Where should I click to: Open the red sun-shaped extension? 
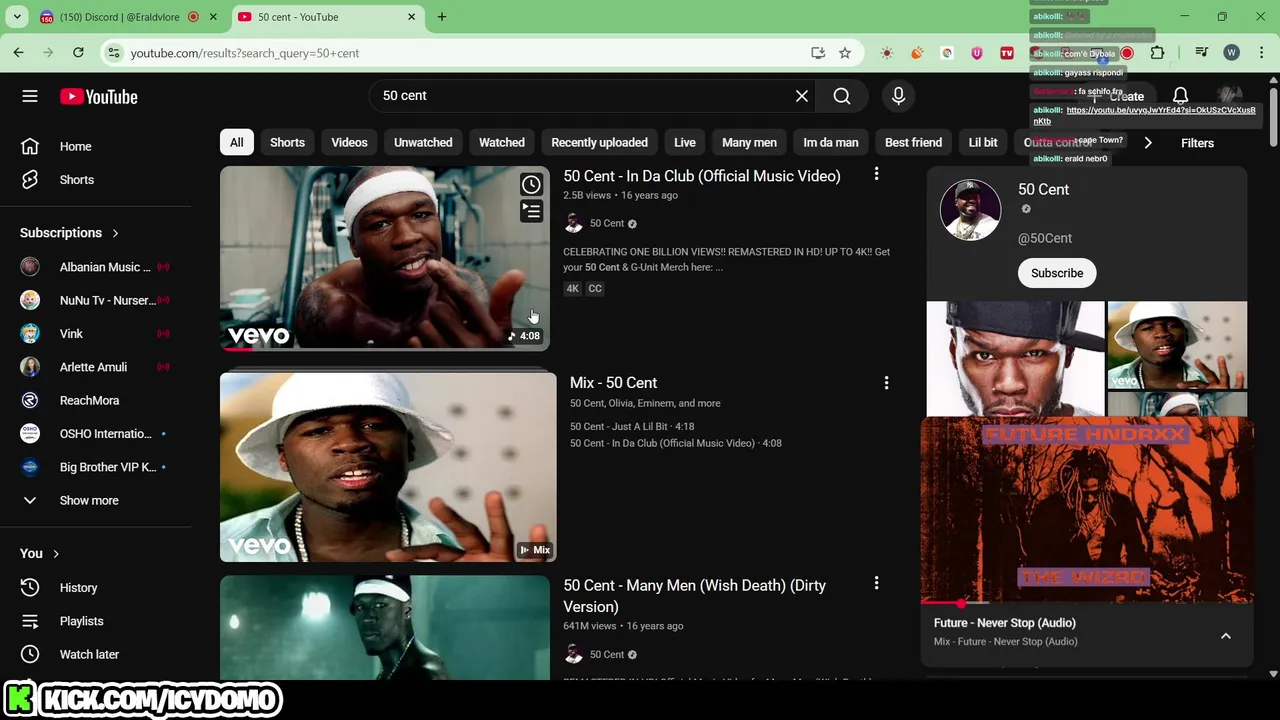click(887, 53)
